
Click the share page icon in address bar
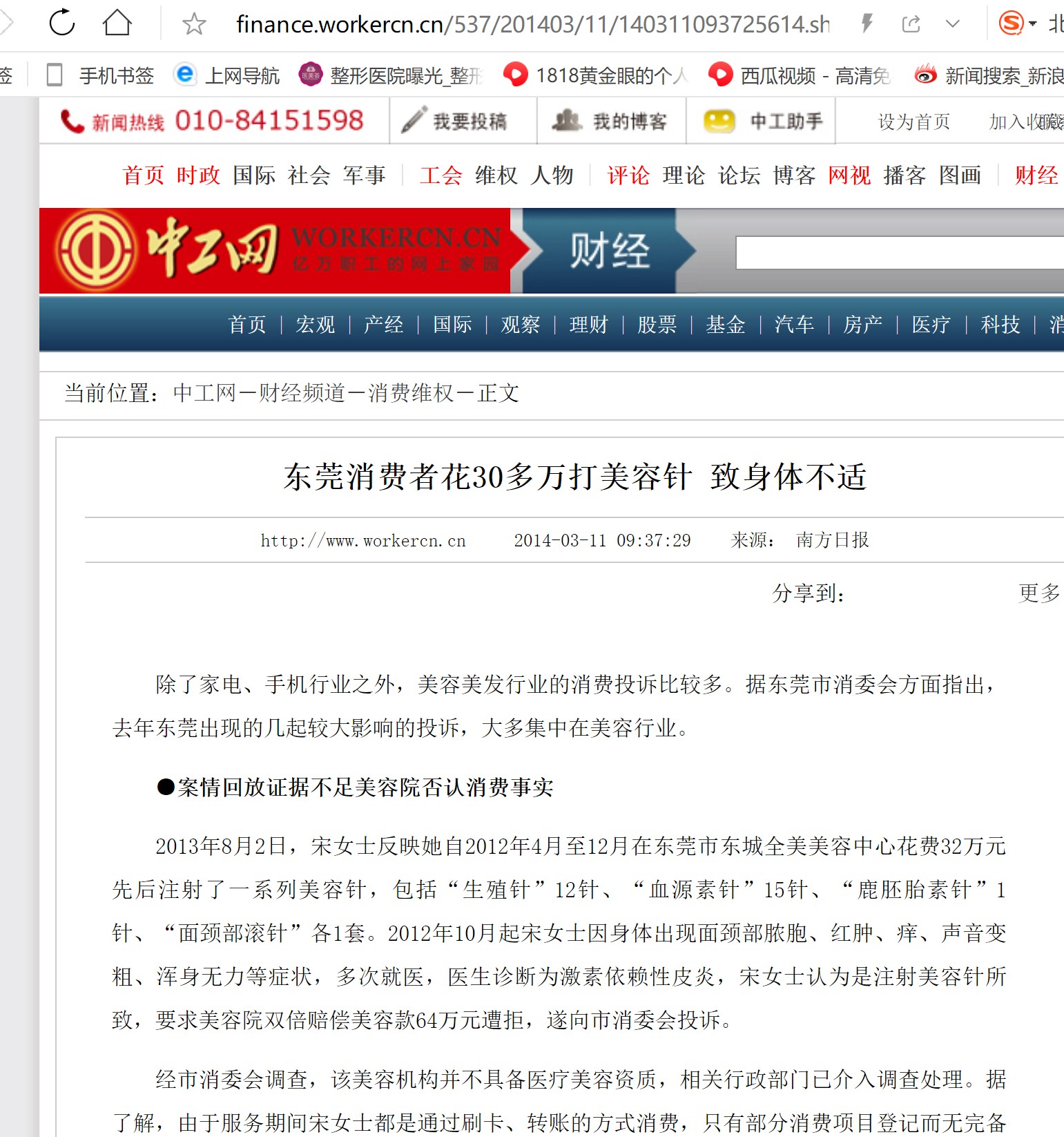911,24
